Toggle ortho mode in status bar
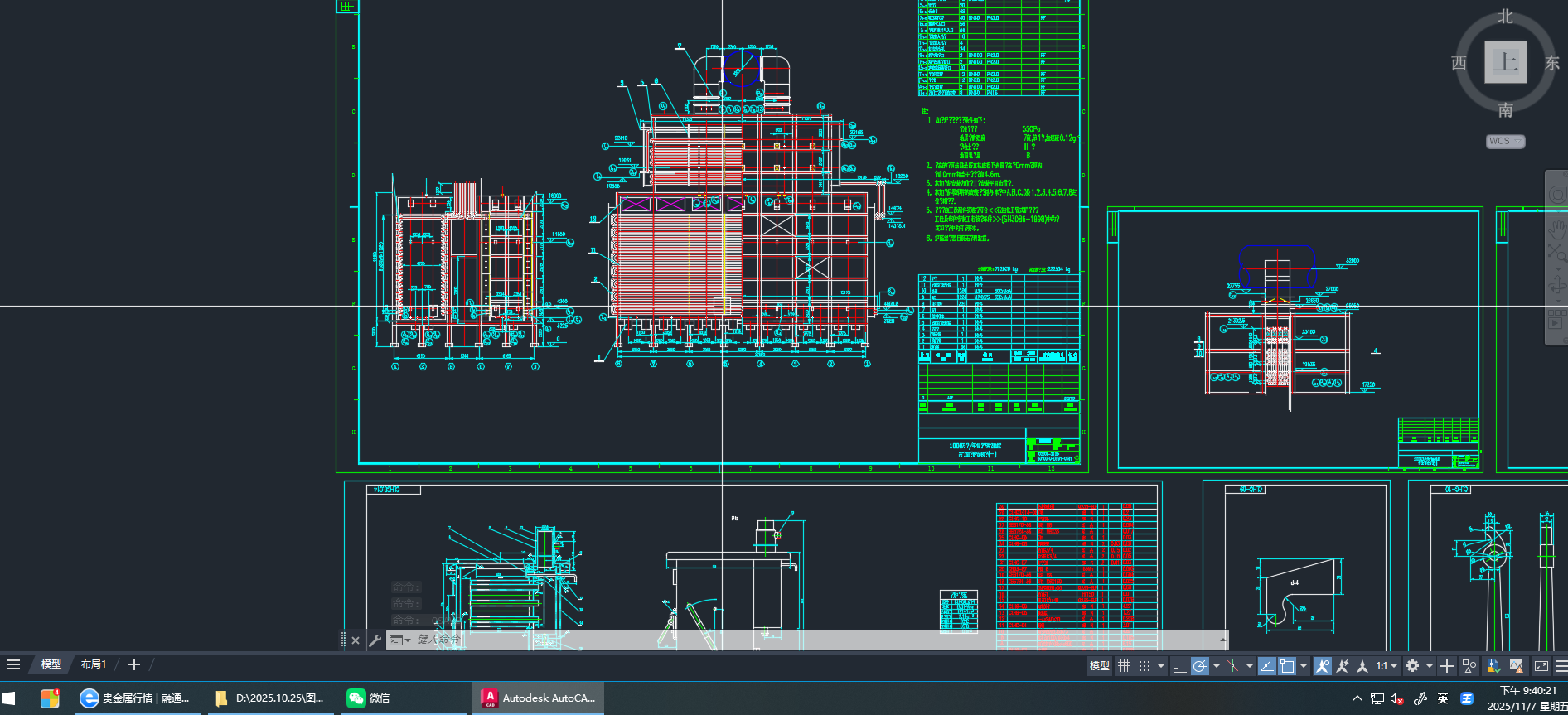This screenshot has height=715, width=1568. [1178, 666]
